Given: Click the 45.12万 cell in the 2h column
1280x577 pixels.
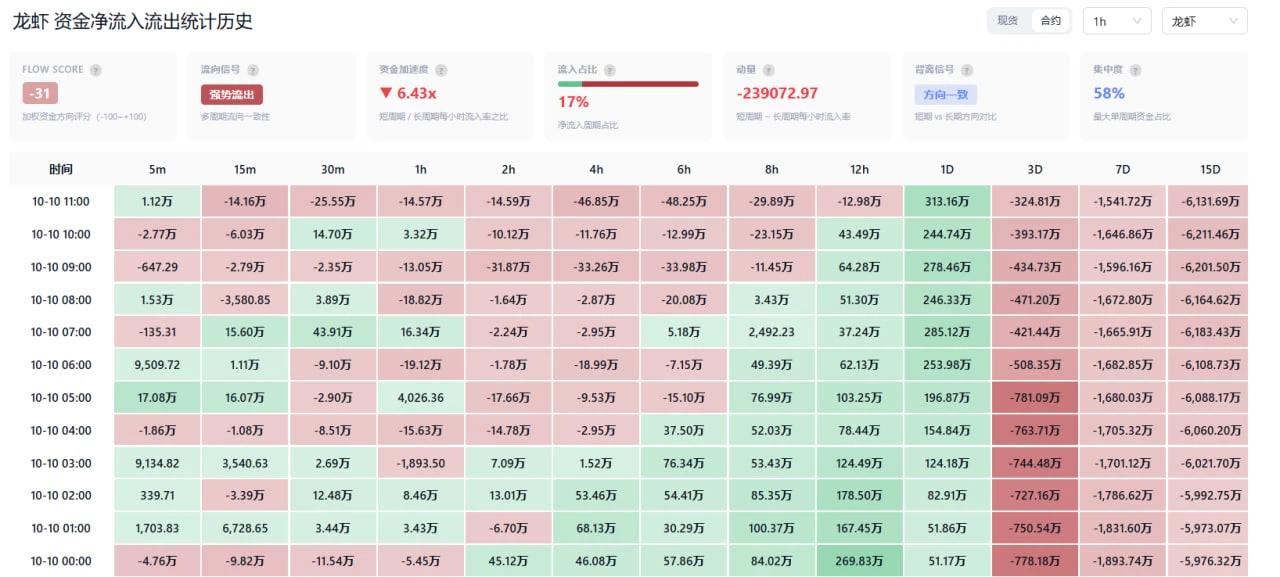Looking at the screenshot, I should click(508, 561).
